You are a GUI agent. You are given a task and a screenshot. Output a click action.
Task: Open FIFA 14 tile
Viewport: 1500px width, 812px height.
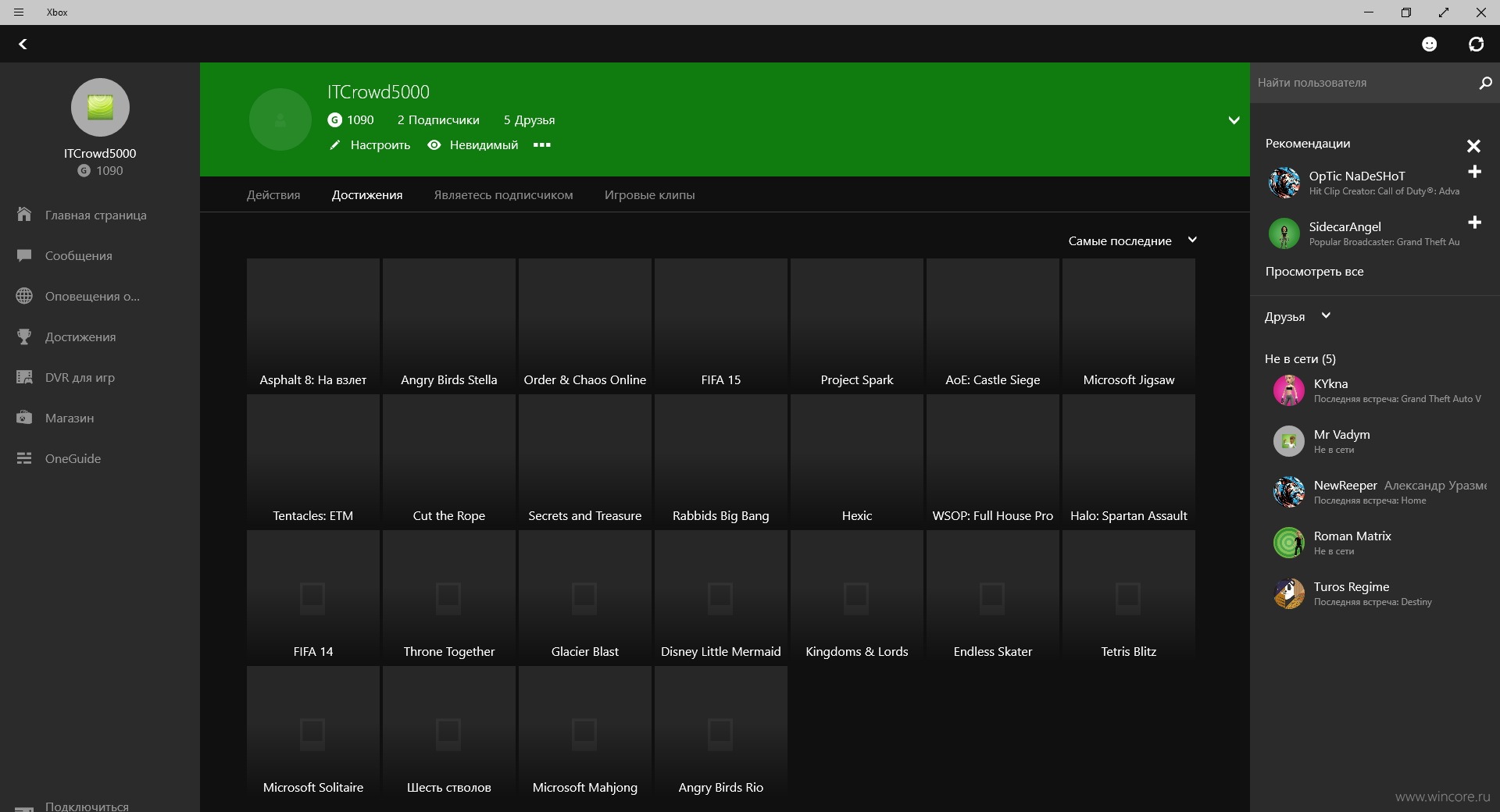coord(313,597)
